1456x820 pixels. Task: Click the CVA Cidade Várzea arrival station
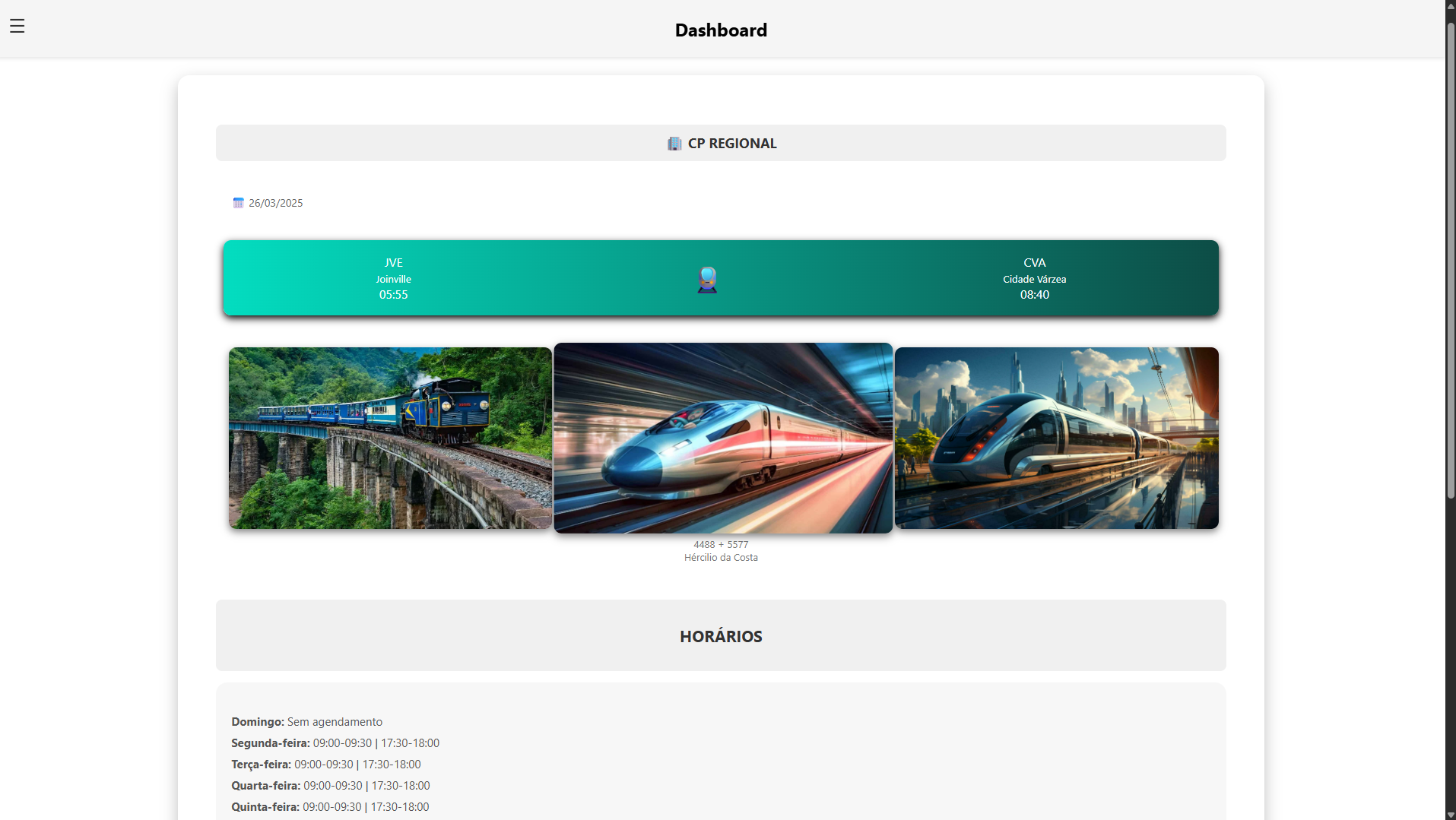tap(1034, 278)
